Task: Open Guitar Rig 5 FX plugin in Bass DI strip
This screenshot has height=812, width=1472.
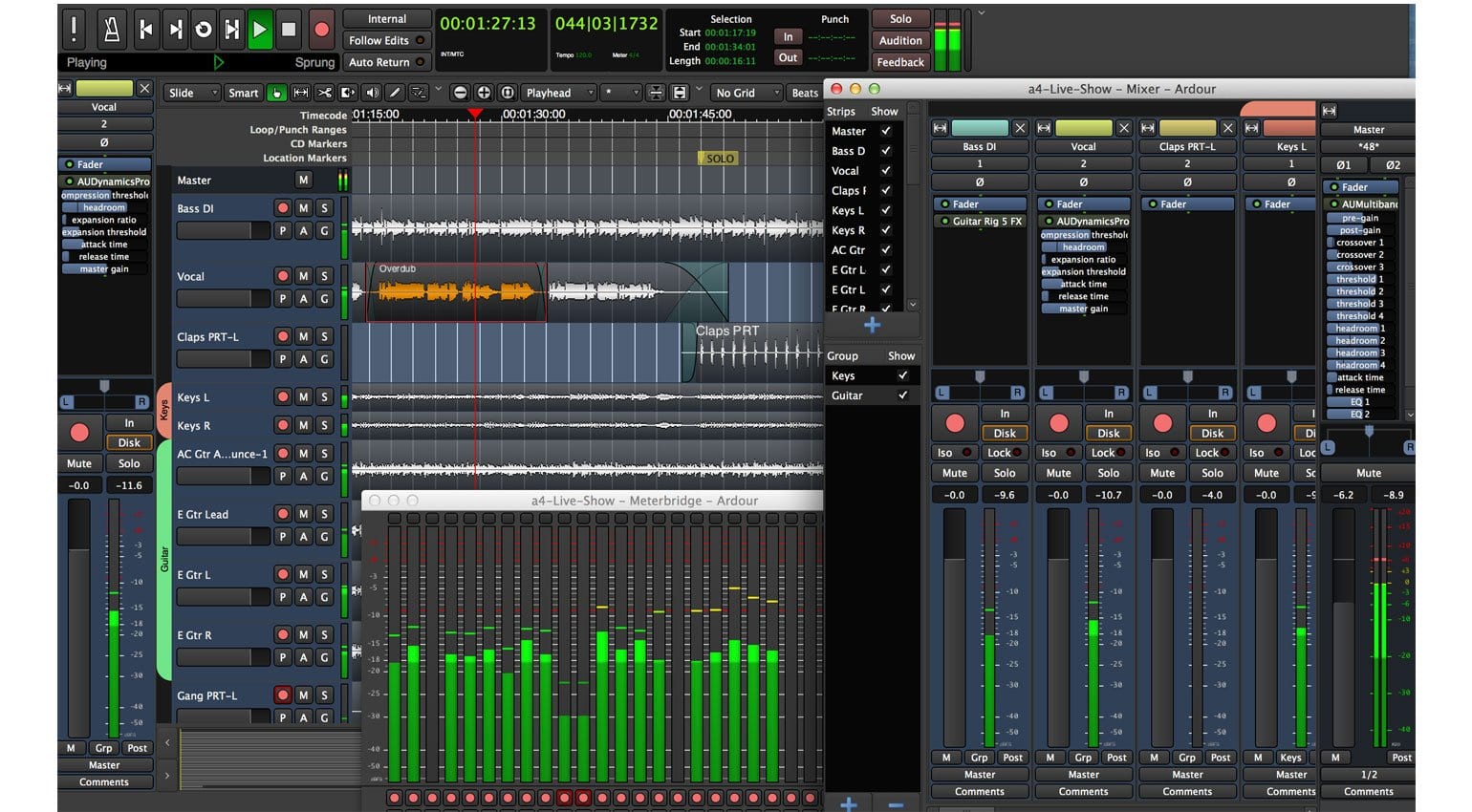Action: coord(980,221)
